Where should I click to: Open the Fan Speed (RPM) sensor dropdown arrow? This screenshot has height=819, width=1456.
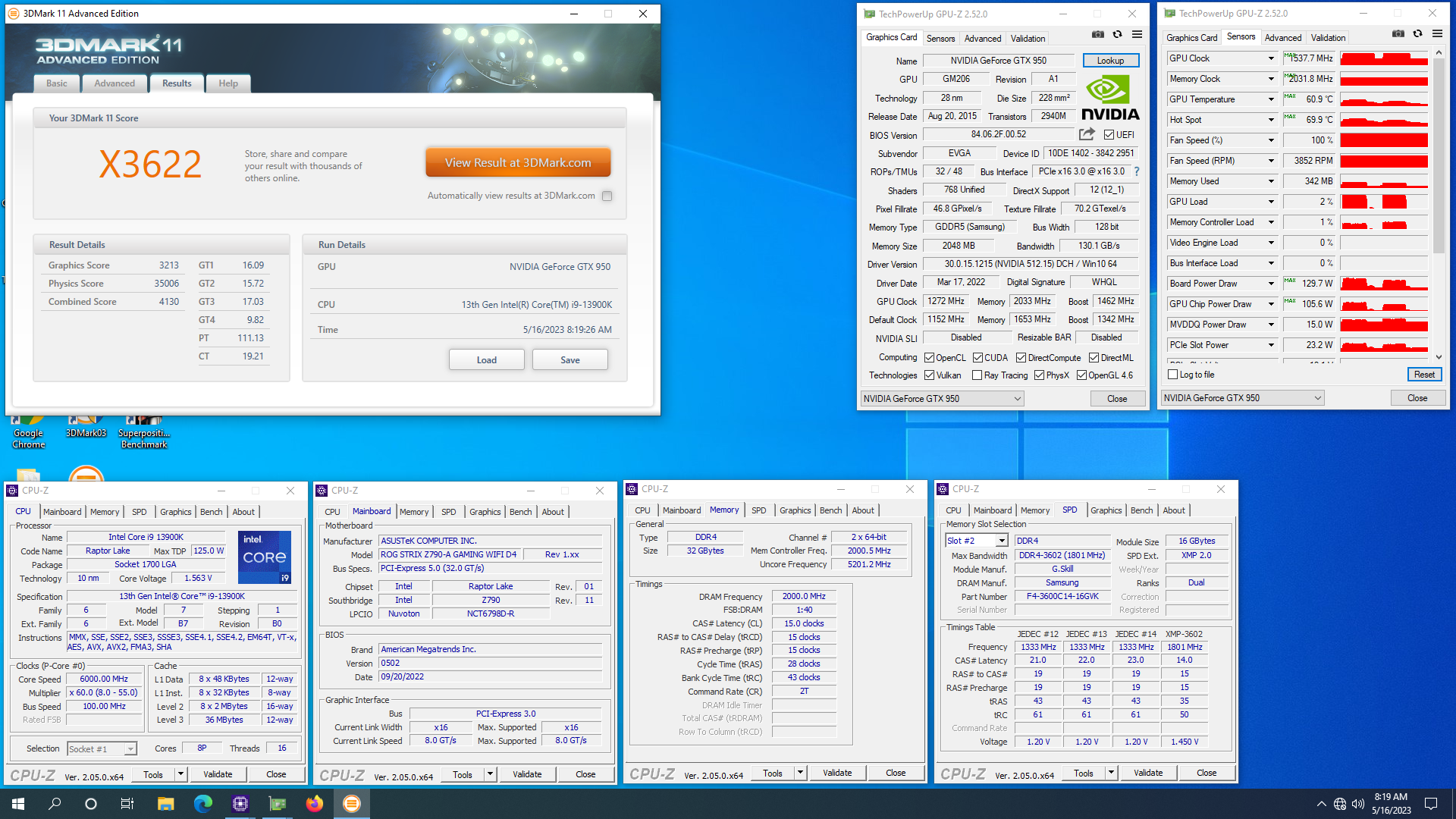[x=1271, y=161]
